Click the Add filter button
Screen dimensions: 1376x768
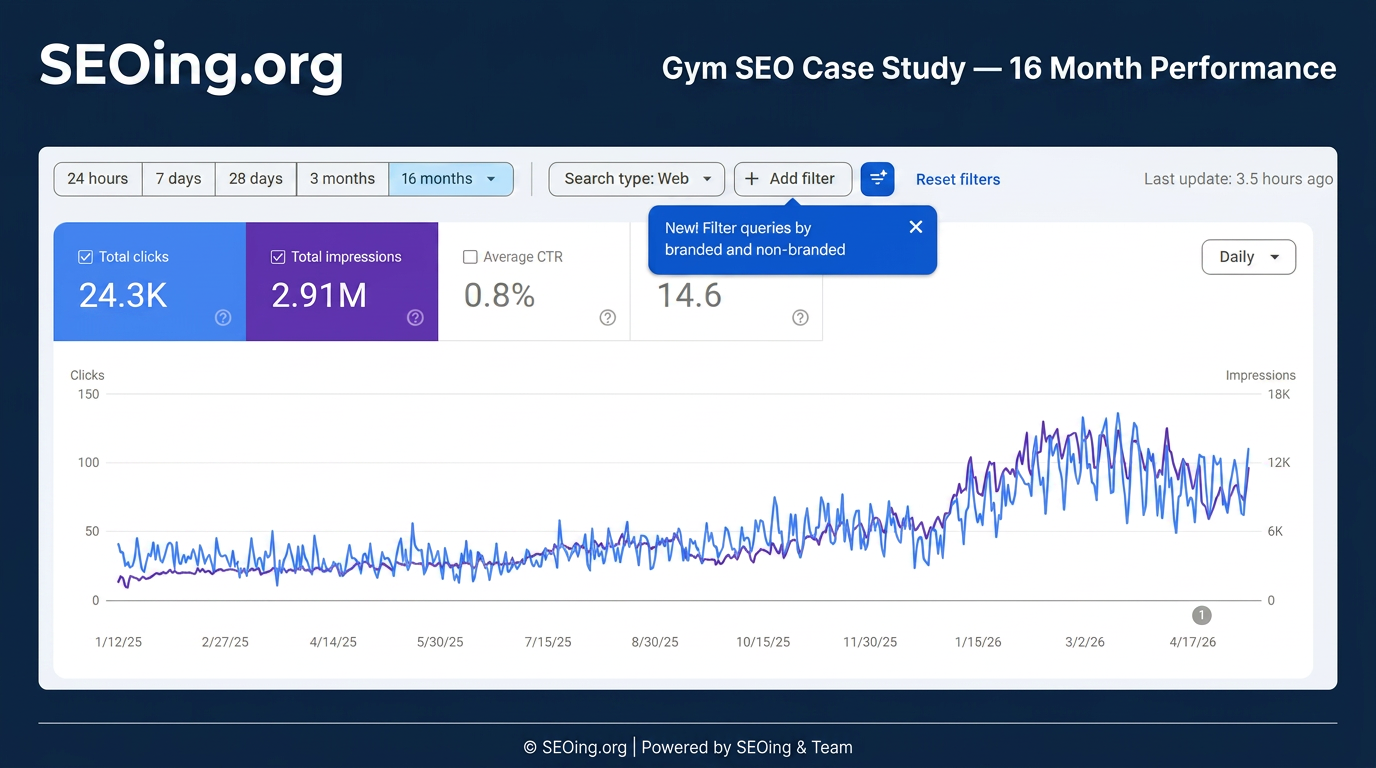pos(792,179)
